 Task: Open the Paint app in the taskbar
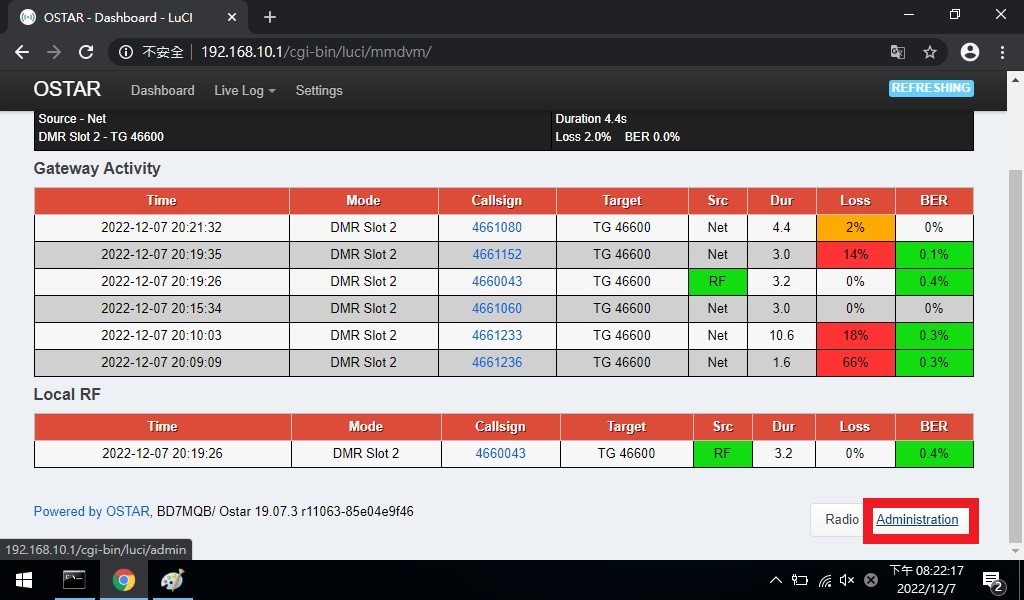172,580
